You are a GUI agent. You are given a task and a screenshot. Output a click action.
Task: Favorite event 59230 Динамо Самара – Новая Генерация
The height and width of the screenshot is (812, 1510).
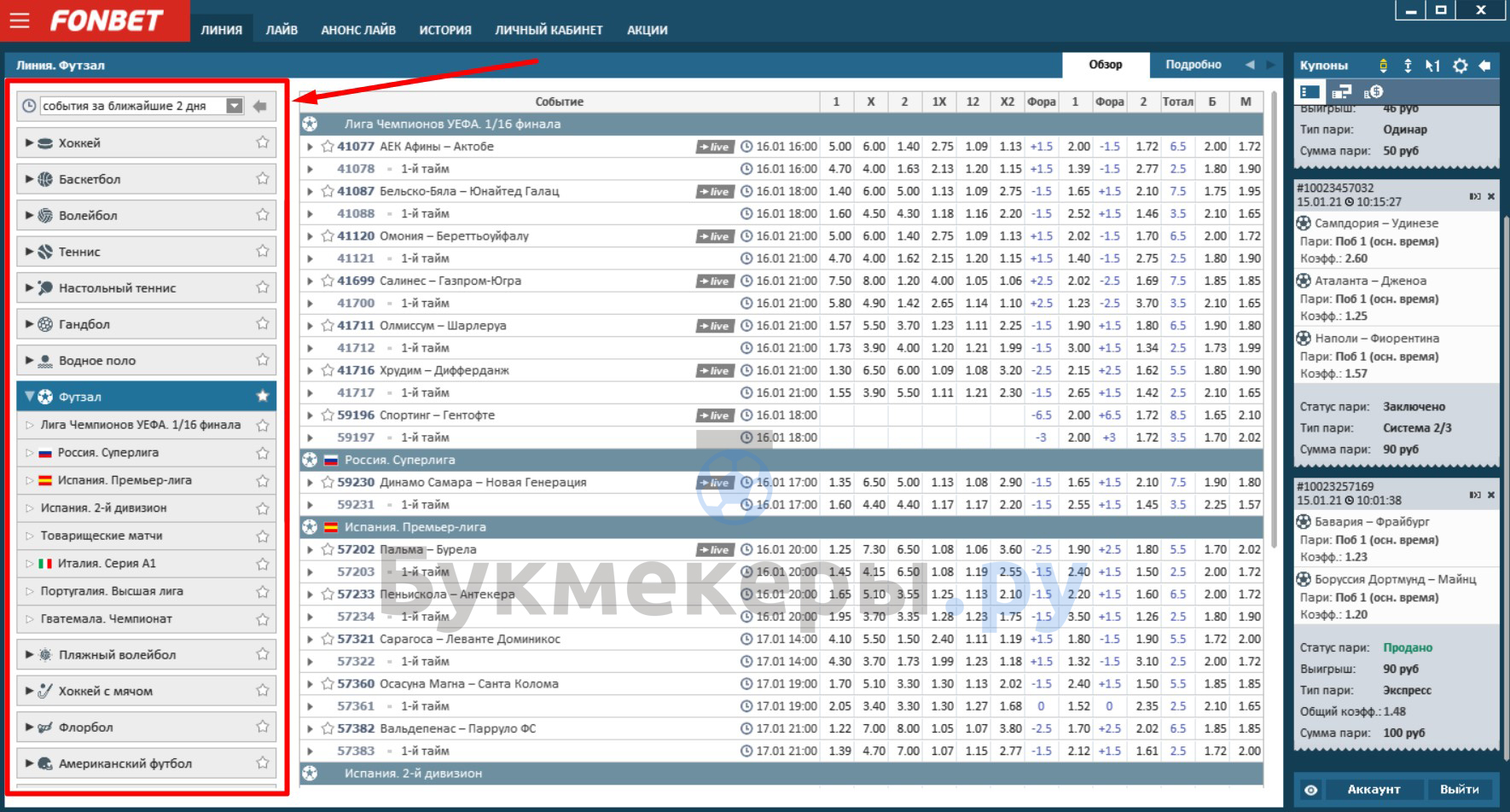tap(327, 482)
